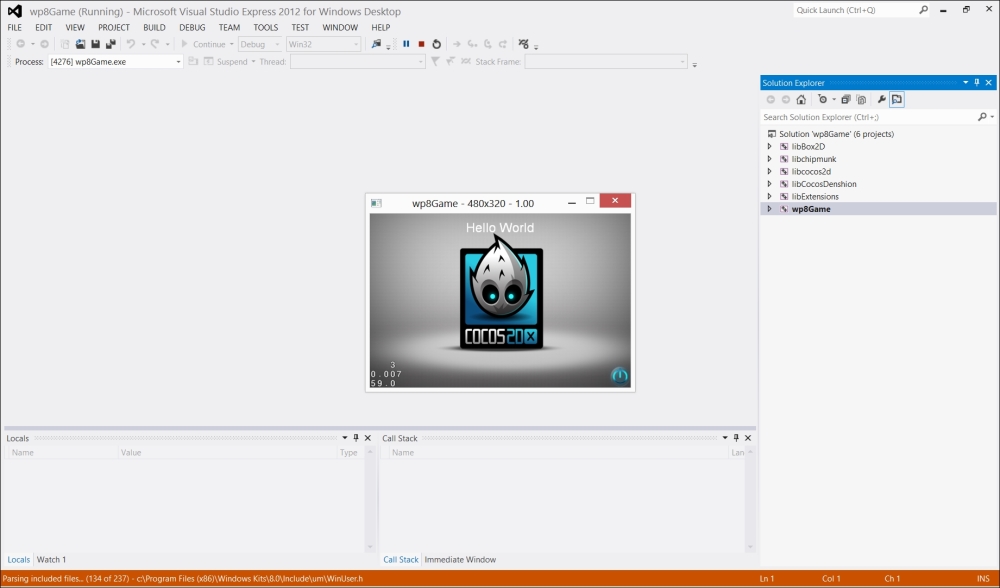Open the PROJECT menu

tap(114, 27)
